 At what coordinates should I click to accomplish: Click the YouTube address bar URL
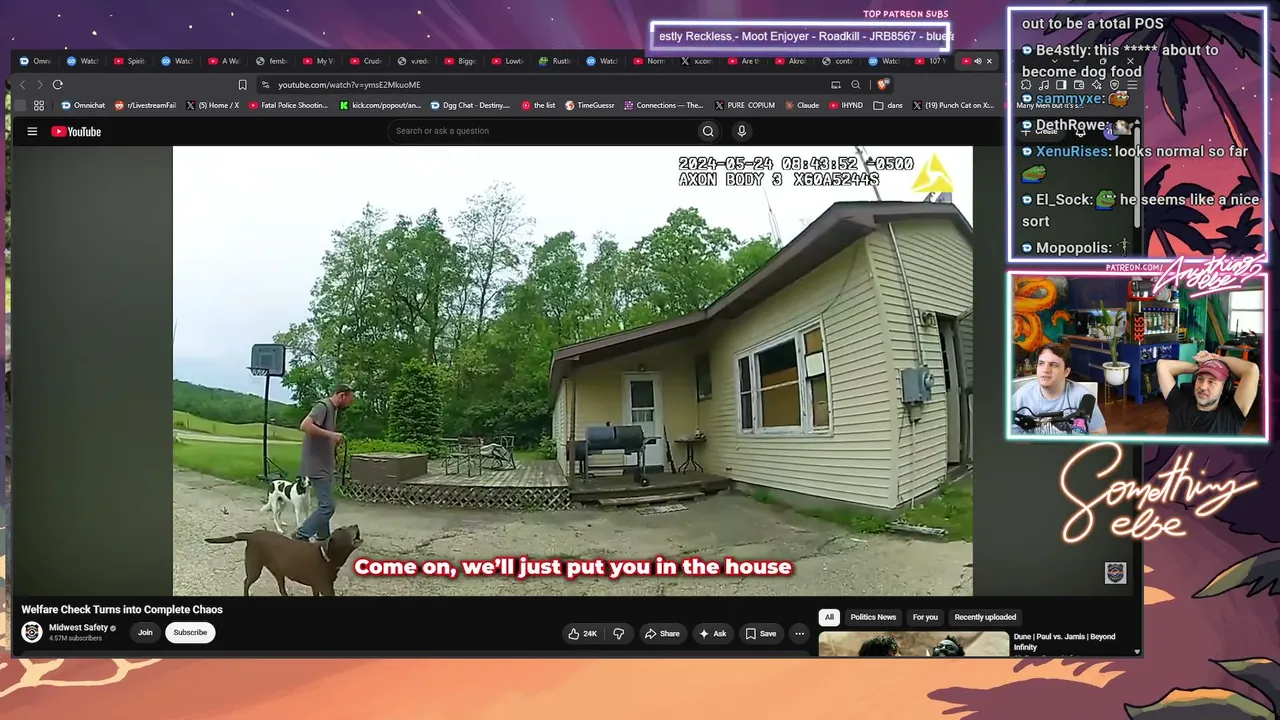(349, 85)
